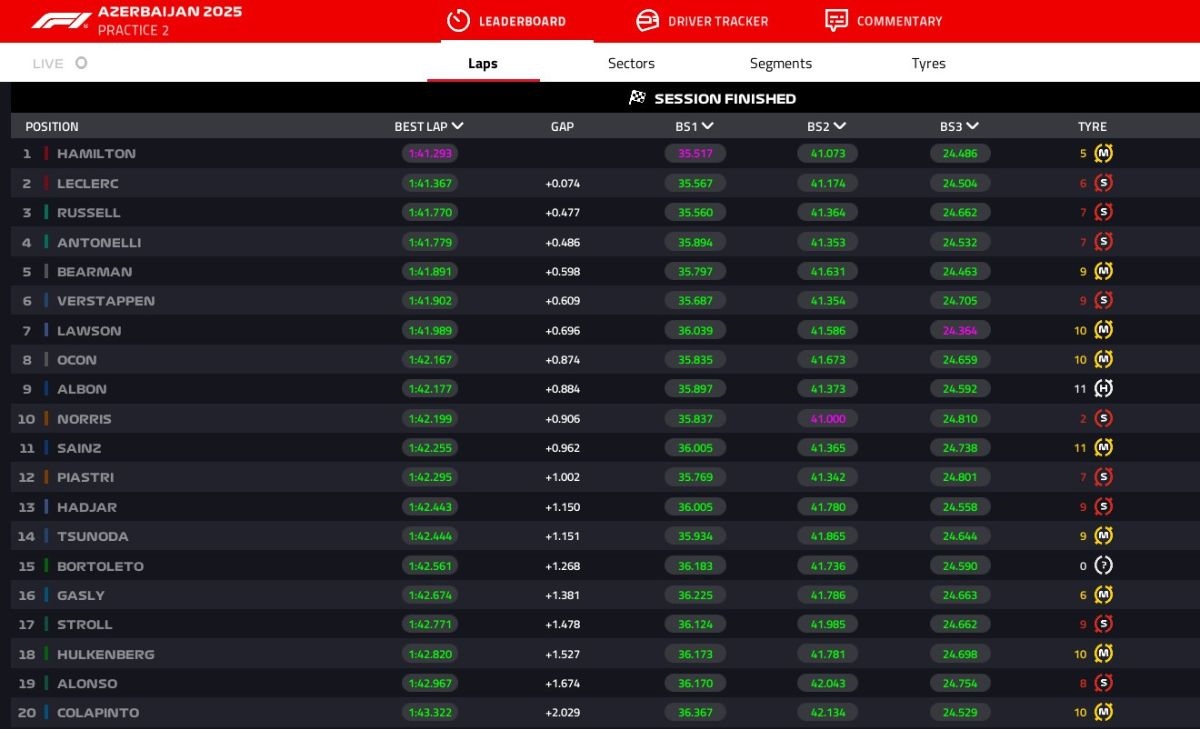Open the Commentary speech-bubble icon
The image size is (1200, 729).
(x=837, y=20)
